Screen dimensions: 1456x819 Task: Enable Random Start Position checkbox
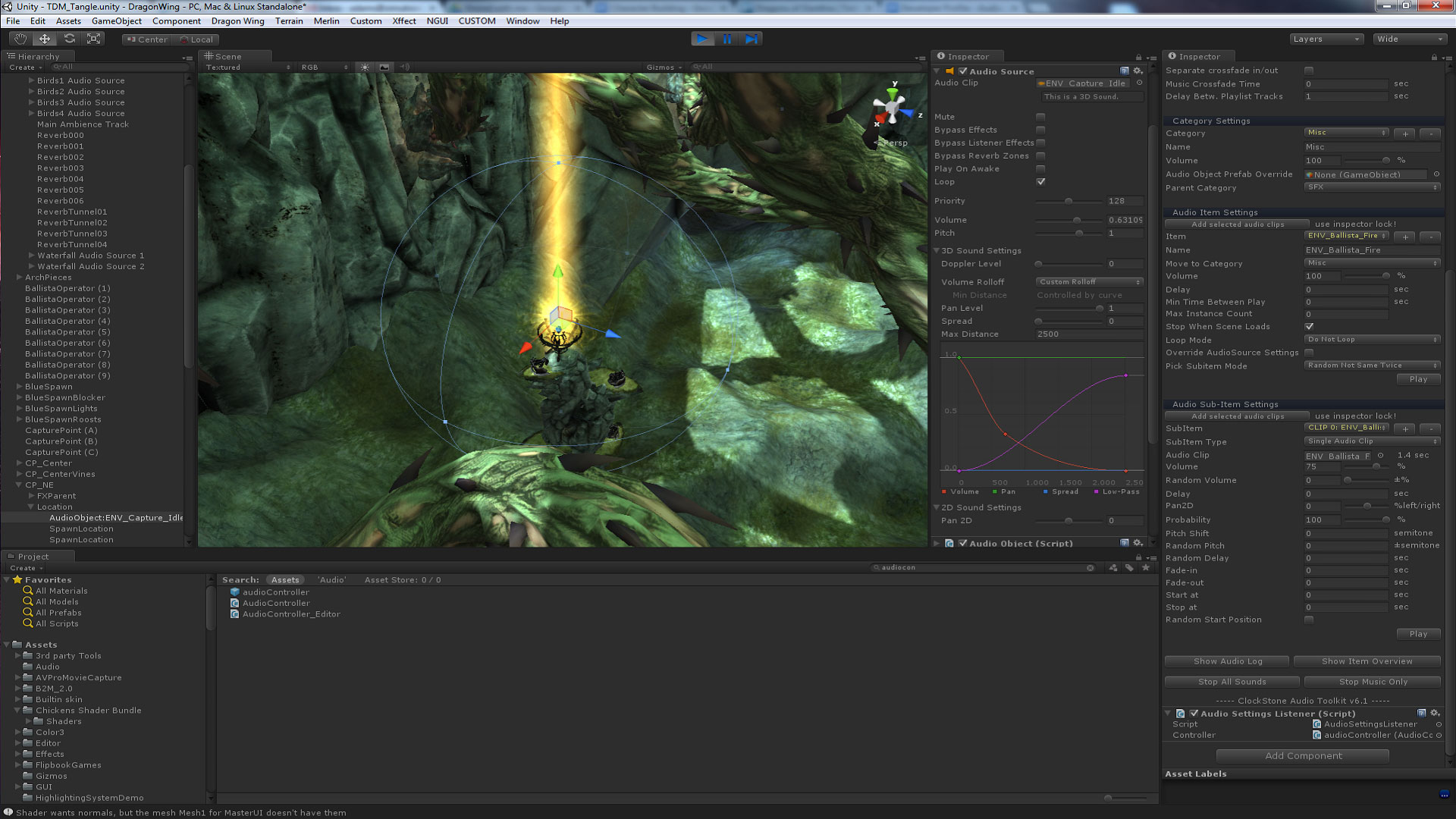1309,620
